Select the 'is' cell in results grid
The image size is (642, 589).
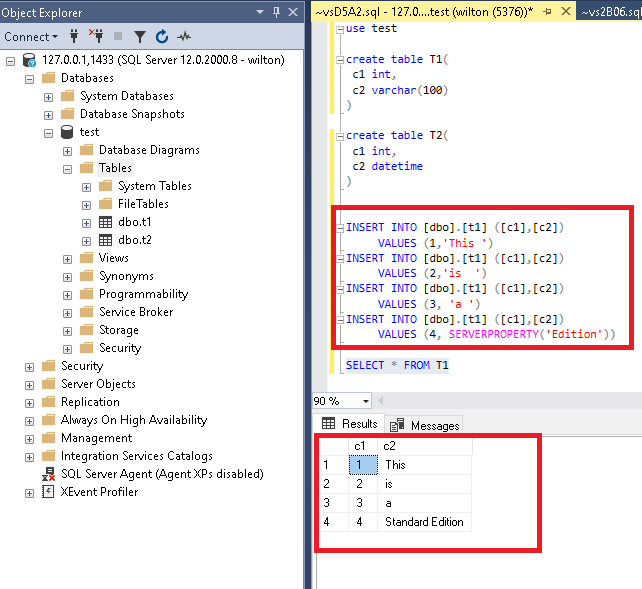point(425,484)
